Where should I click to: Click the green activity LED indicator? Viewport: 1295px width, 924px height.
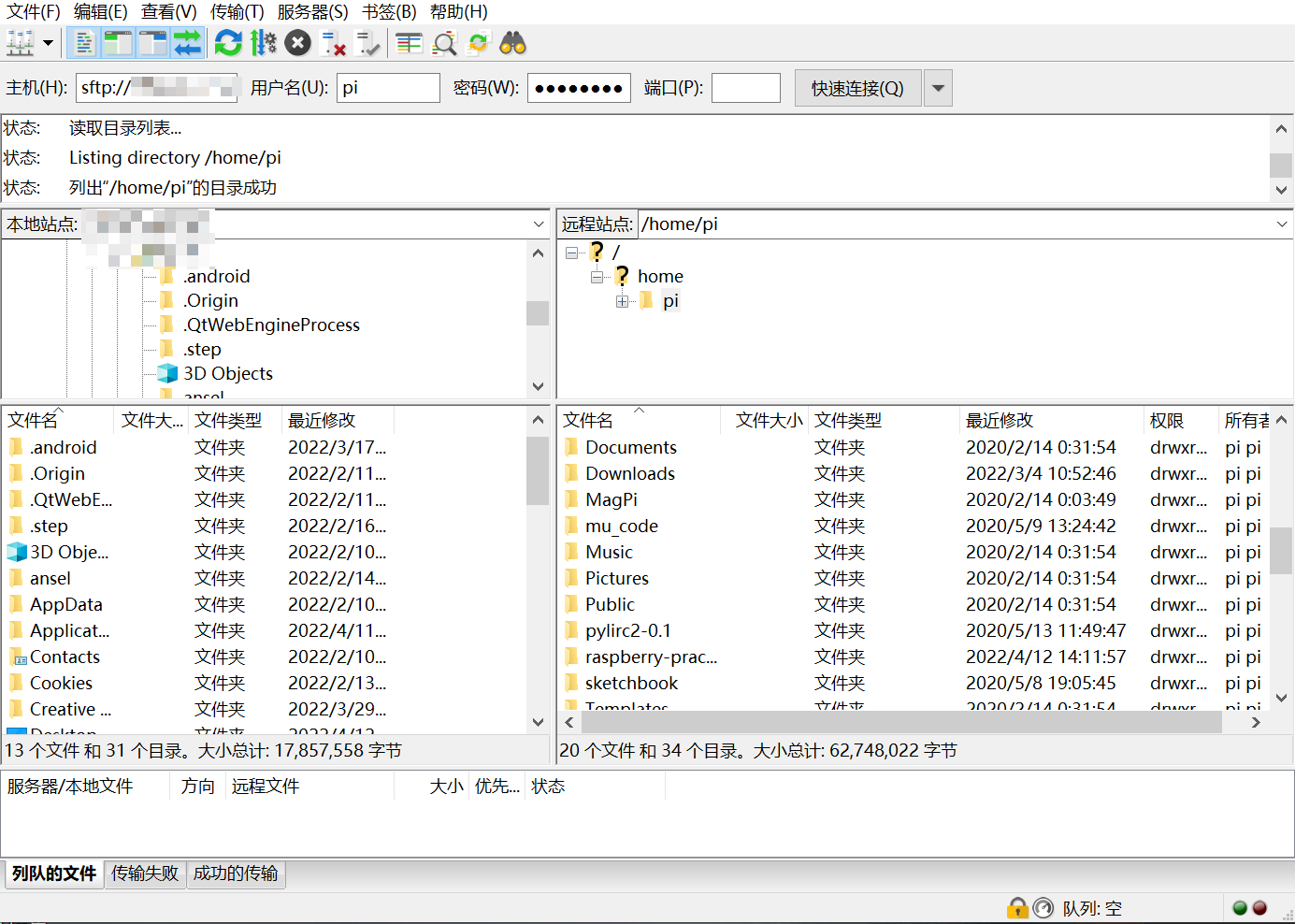1240,907
